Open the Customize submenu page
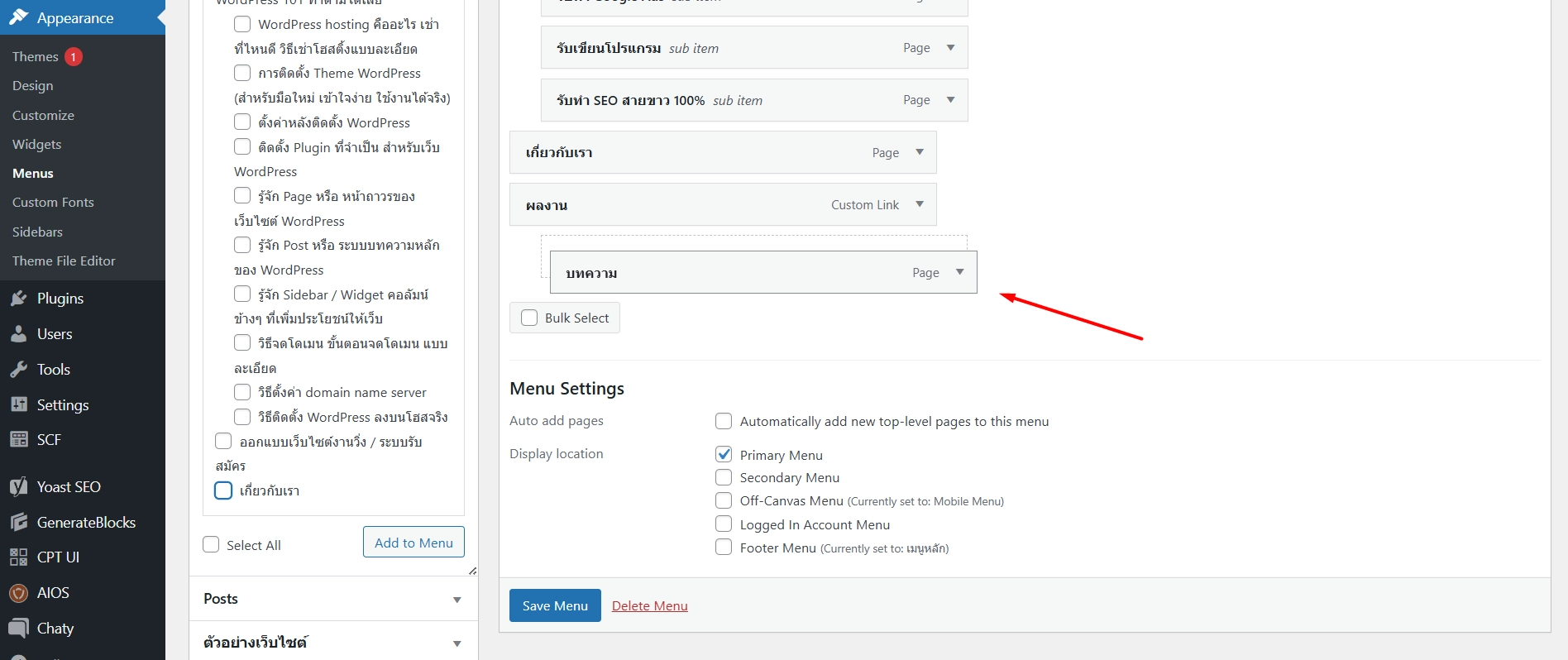Screen dimensions: 1568x660 (x=44, y=115)
